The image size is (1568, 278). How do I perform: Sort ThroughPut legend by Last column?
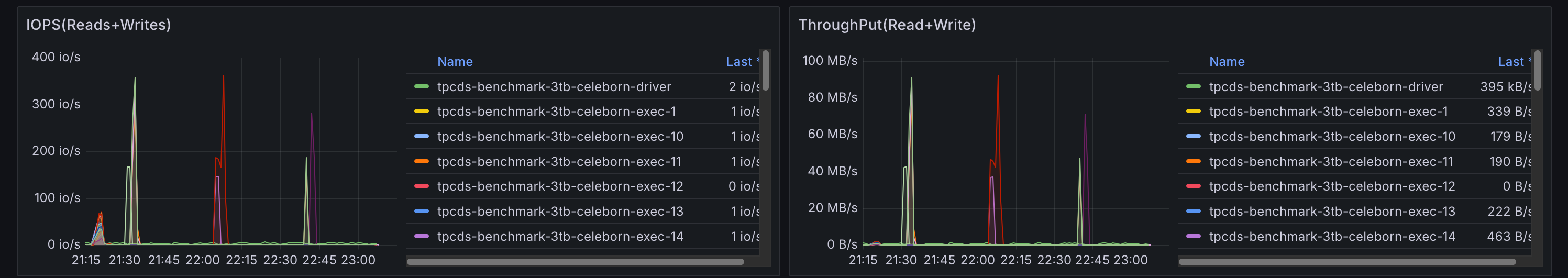click(1511, 62)
